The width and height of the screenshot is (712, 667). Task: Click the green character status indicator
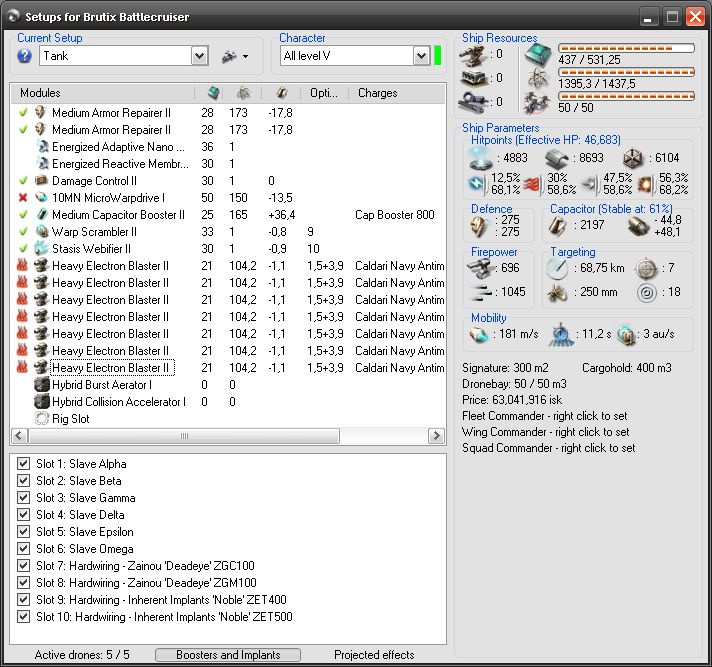[x=438, y=55]
